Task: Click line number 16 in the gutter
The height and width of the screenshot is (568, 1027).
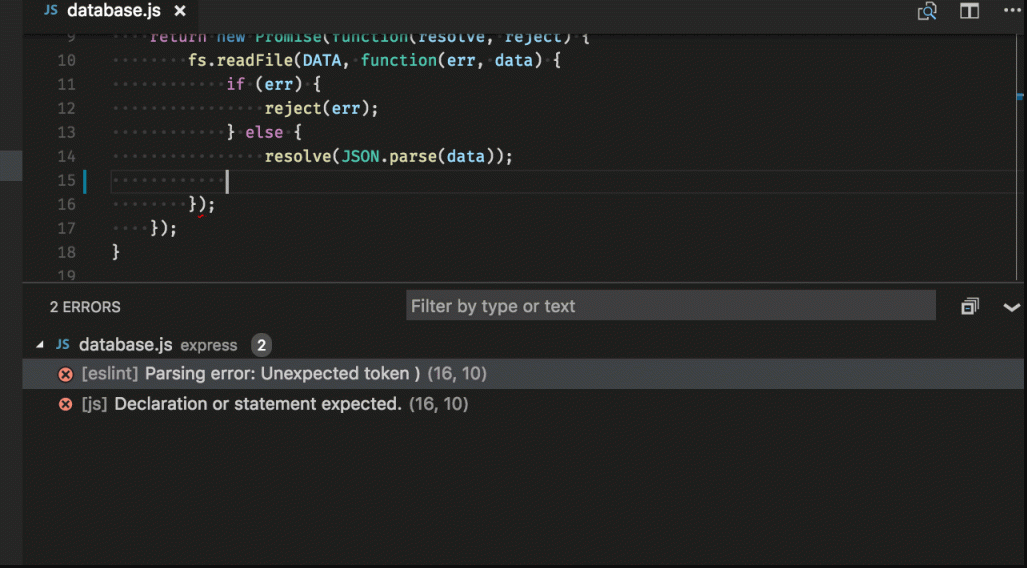Action: coord(67,204)
